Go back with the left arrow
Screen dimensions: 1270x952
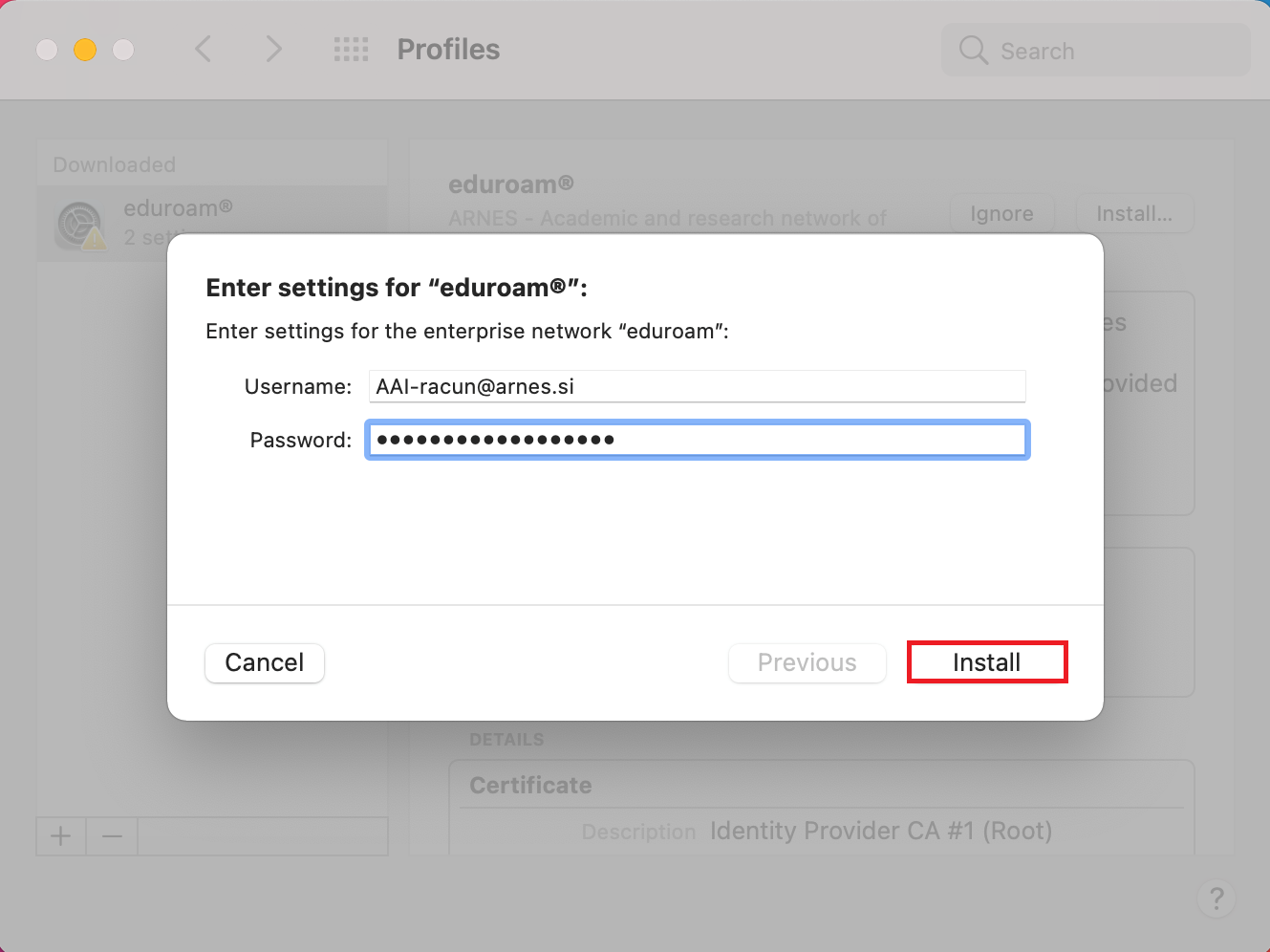click(x=203, y=49)
